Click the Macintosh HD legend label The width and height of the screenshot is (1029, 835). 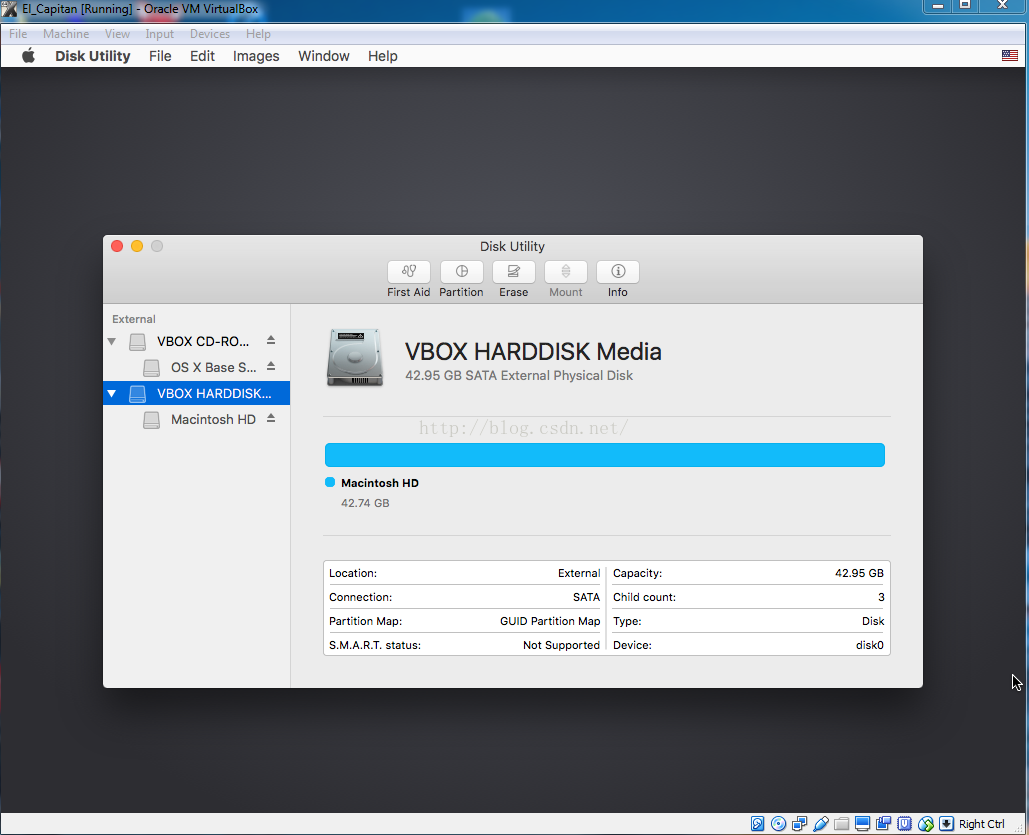(x=380, y=483)
